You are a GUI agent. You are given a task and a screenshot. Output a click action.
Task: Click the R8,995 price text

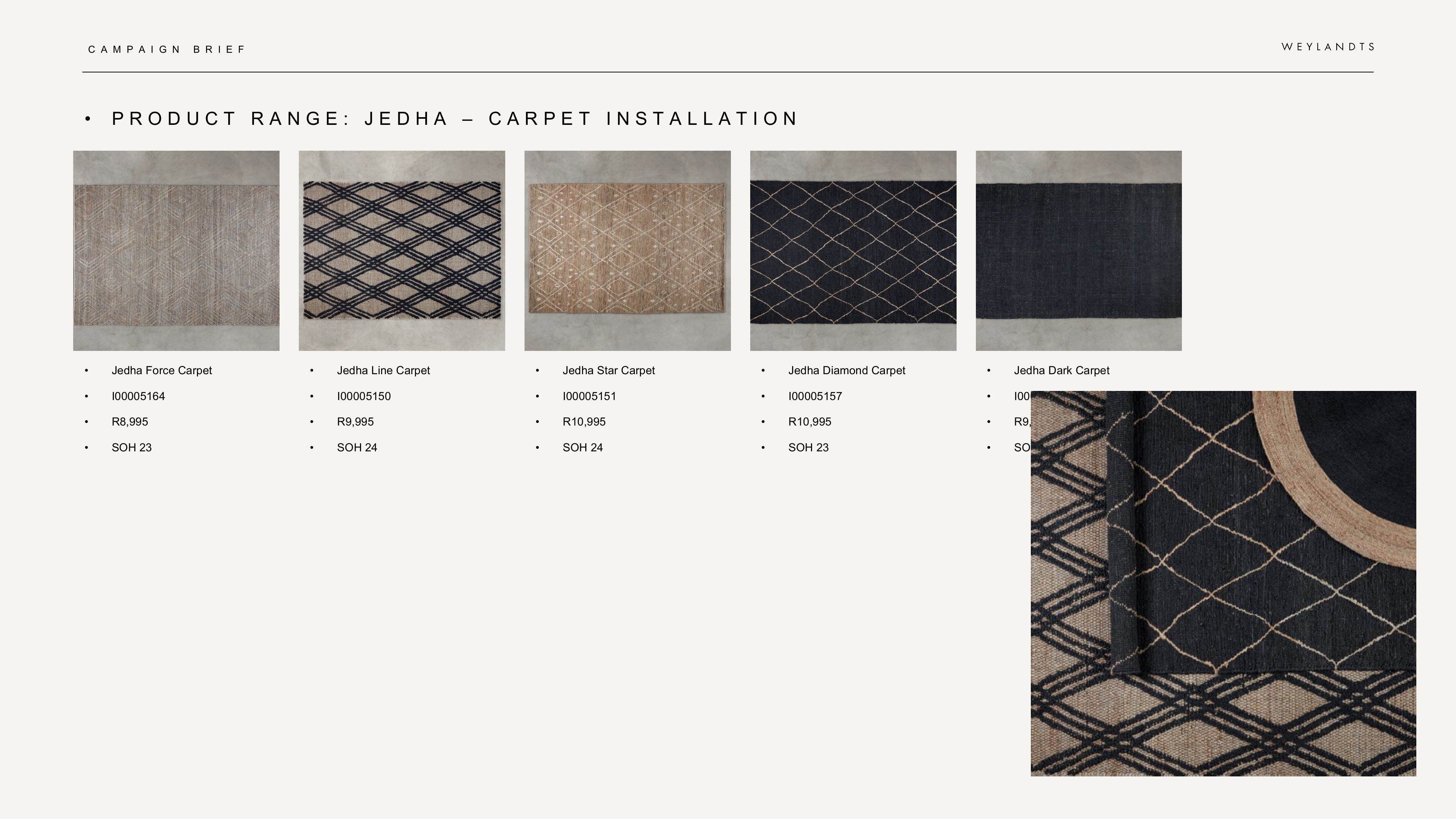click(x=131, y=422)
